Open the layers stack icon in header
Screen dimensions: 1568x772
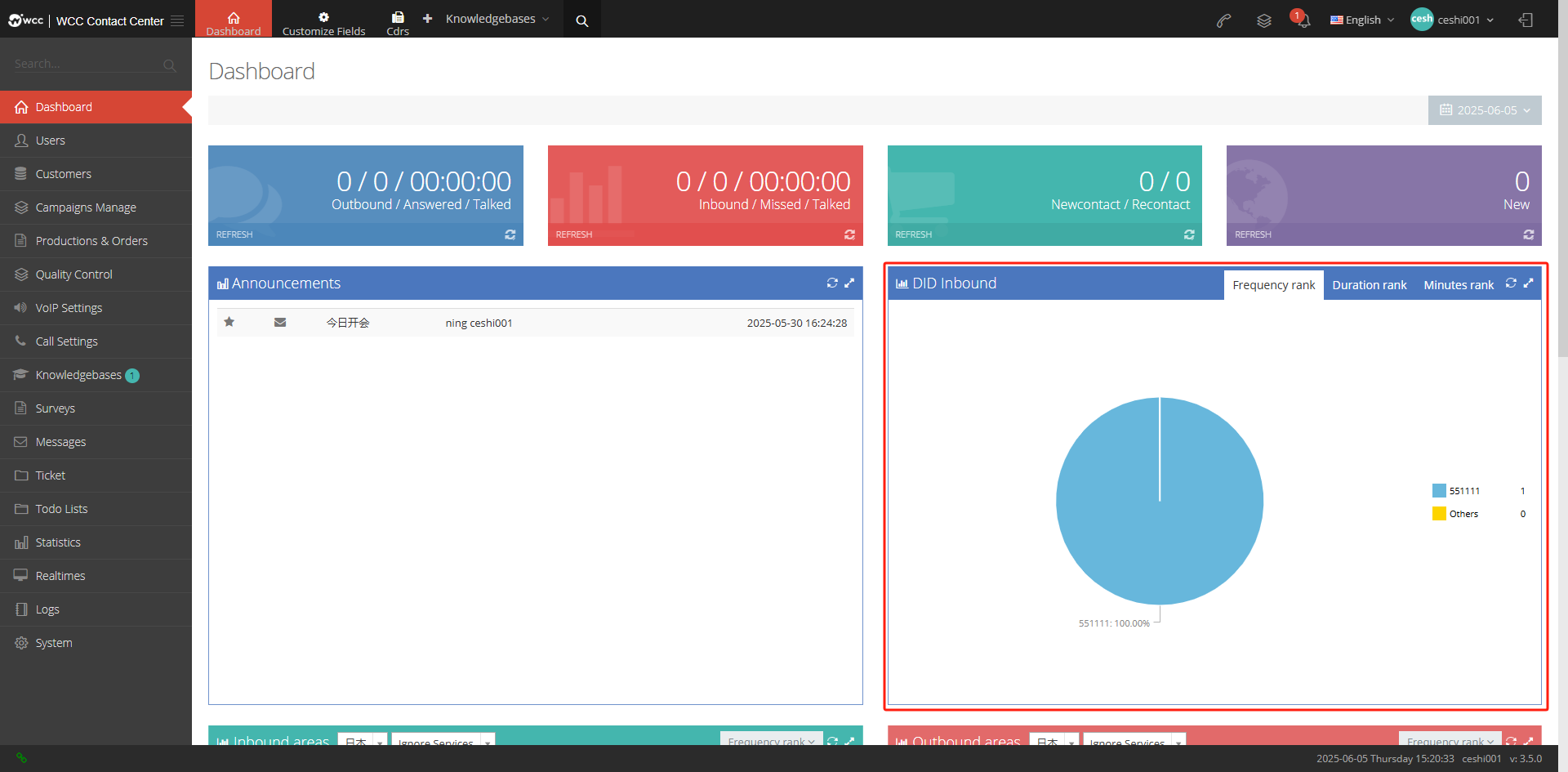(1264, 20)
